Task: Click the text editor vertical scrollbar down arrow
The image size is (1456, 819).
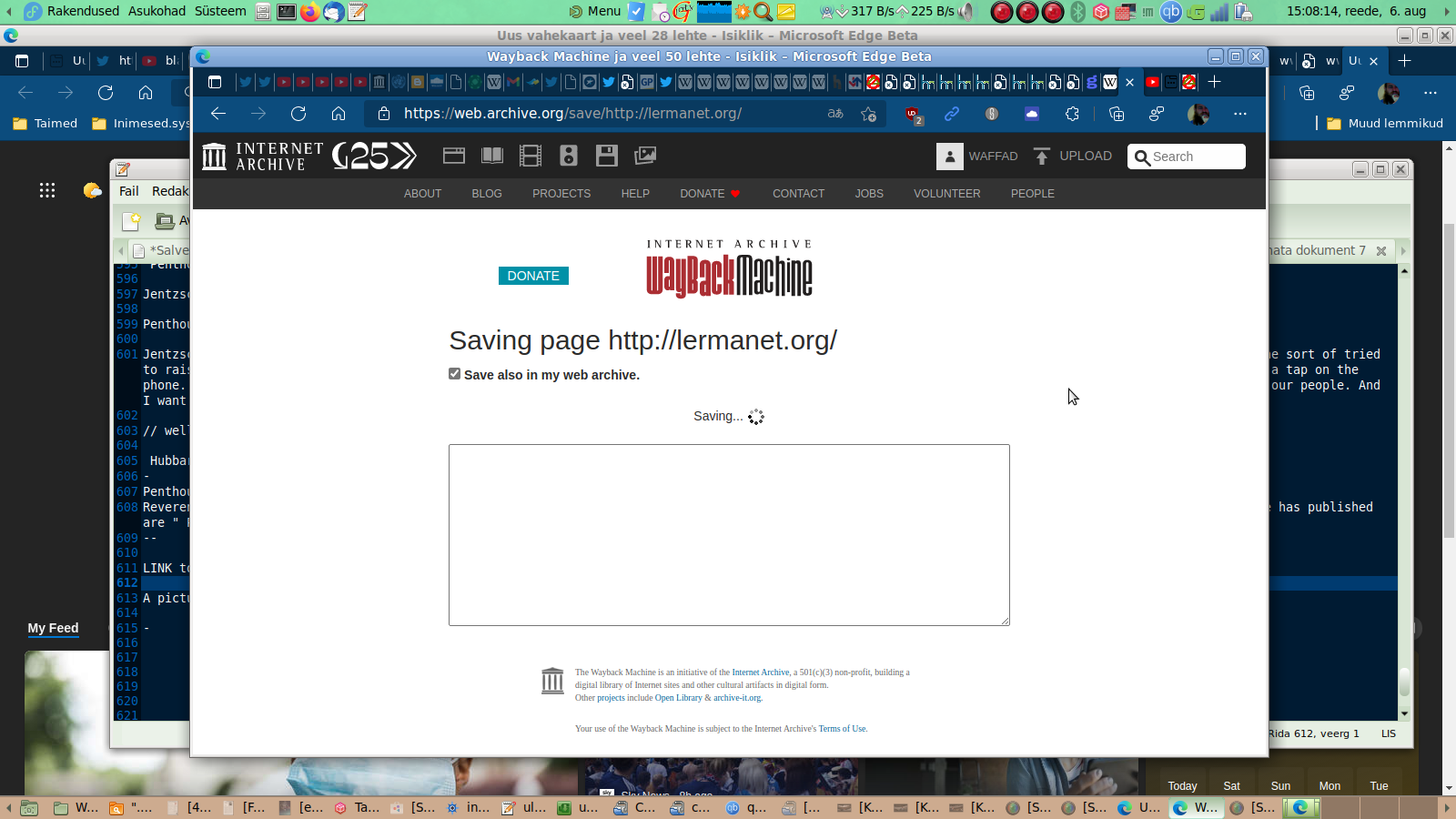Action: pyautogui.click(x=1405, y=714)
